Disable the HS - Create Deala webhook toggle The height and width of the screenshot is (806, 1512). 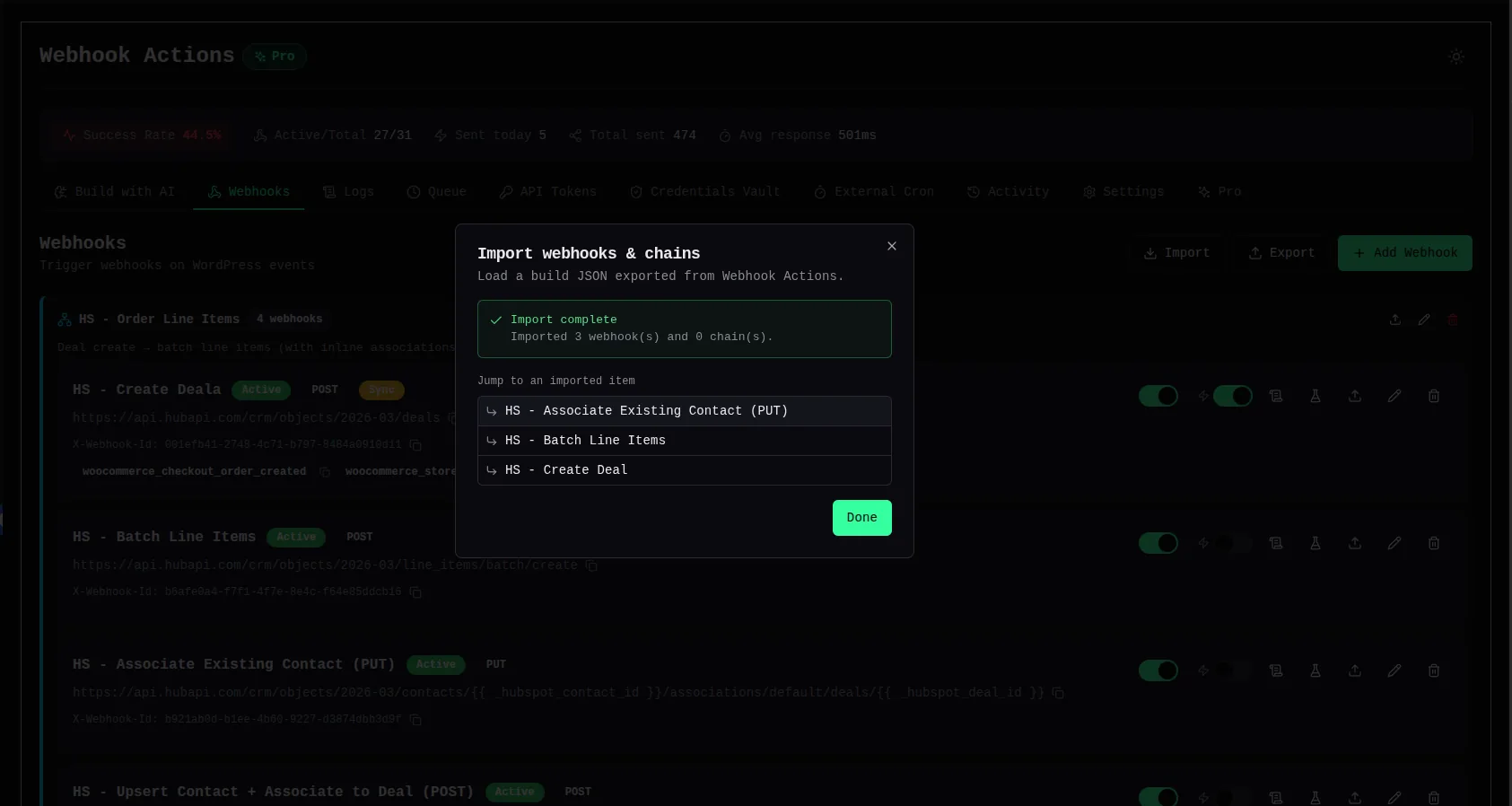[x=1158, y=396]
